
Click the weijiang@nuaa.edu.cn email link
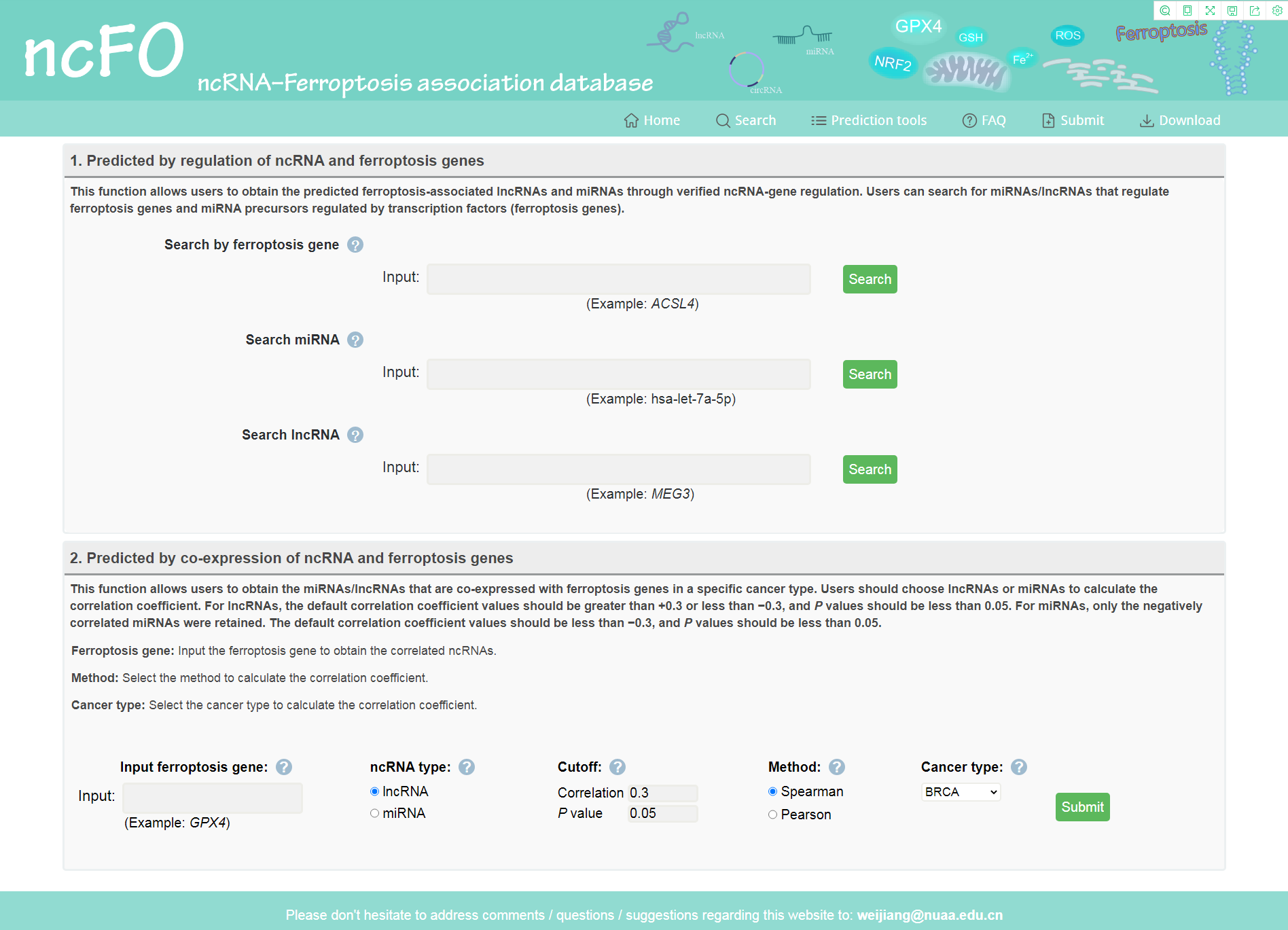(930, 915)
